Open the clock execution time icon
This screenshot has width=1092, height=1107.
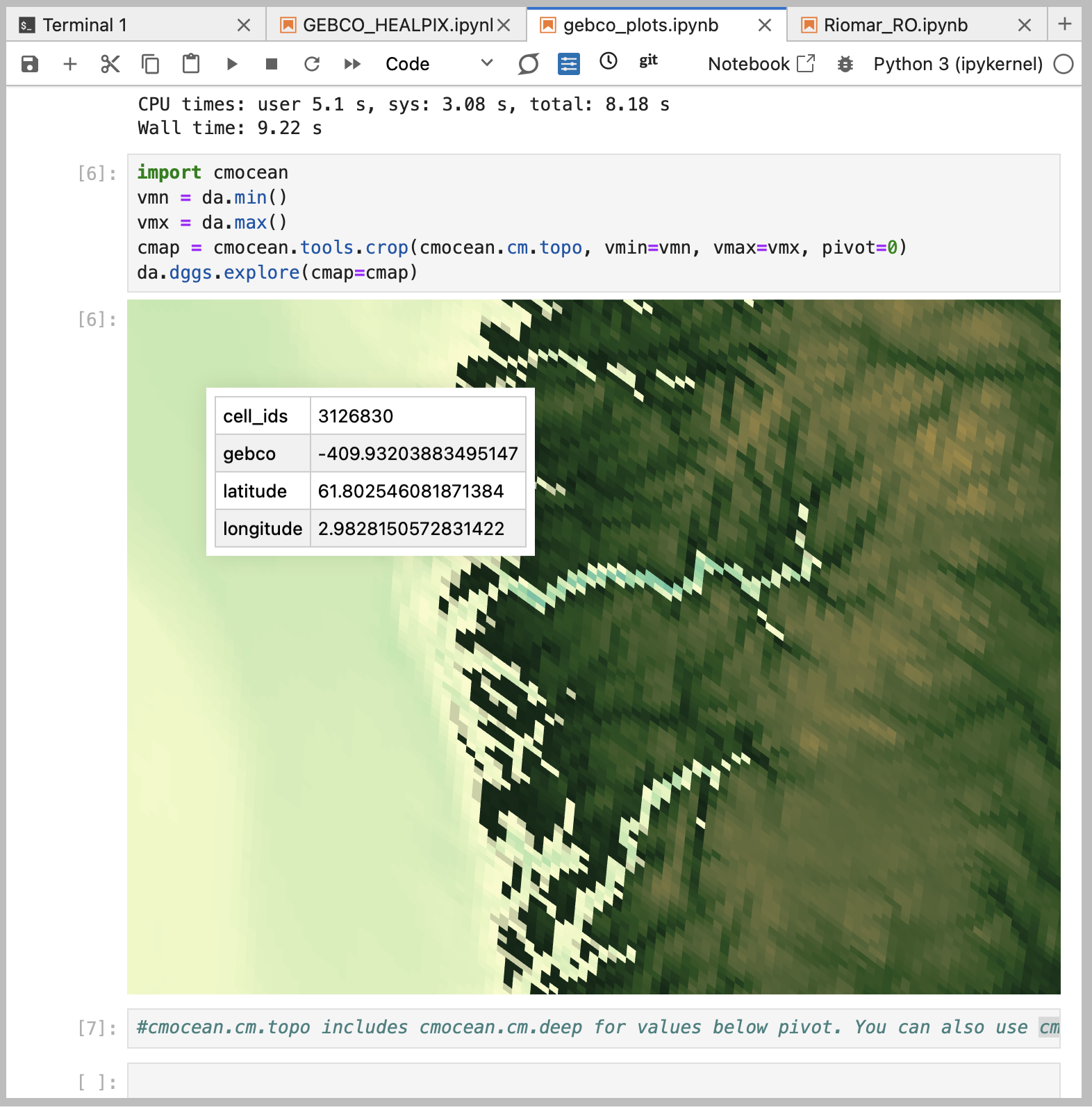(x=609, y=61)
